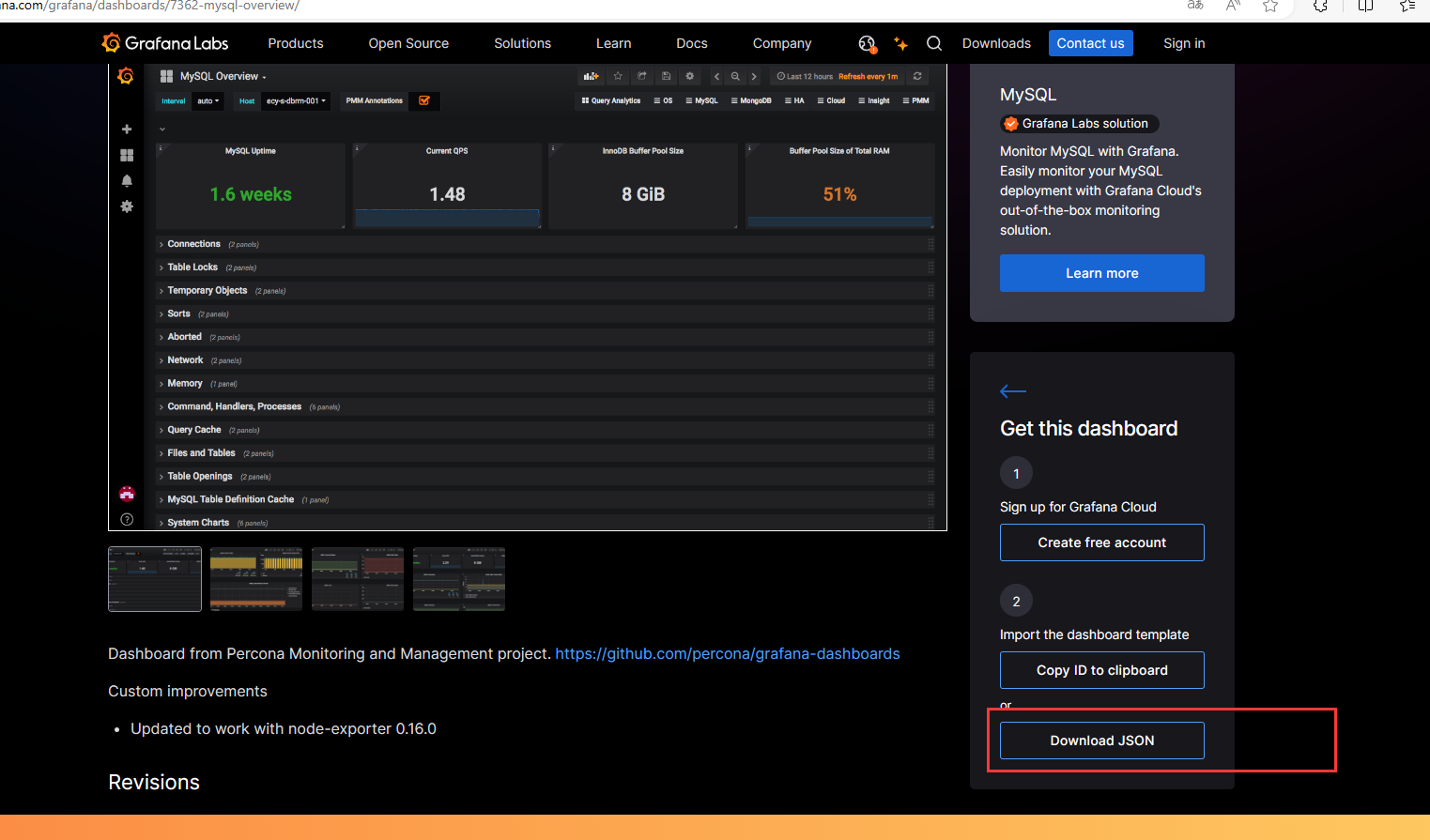The height and width of the screenshot is (840, 1430).
Task: Open the Docs menu
Action: [692, 43]
